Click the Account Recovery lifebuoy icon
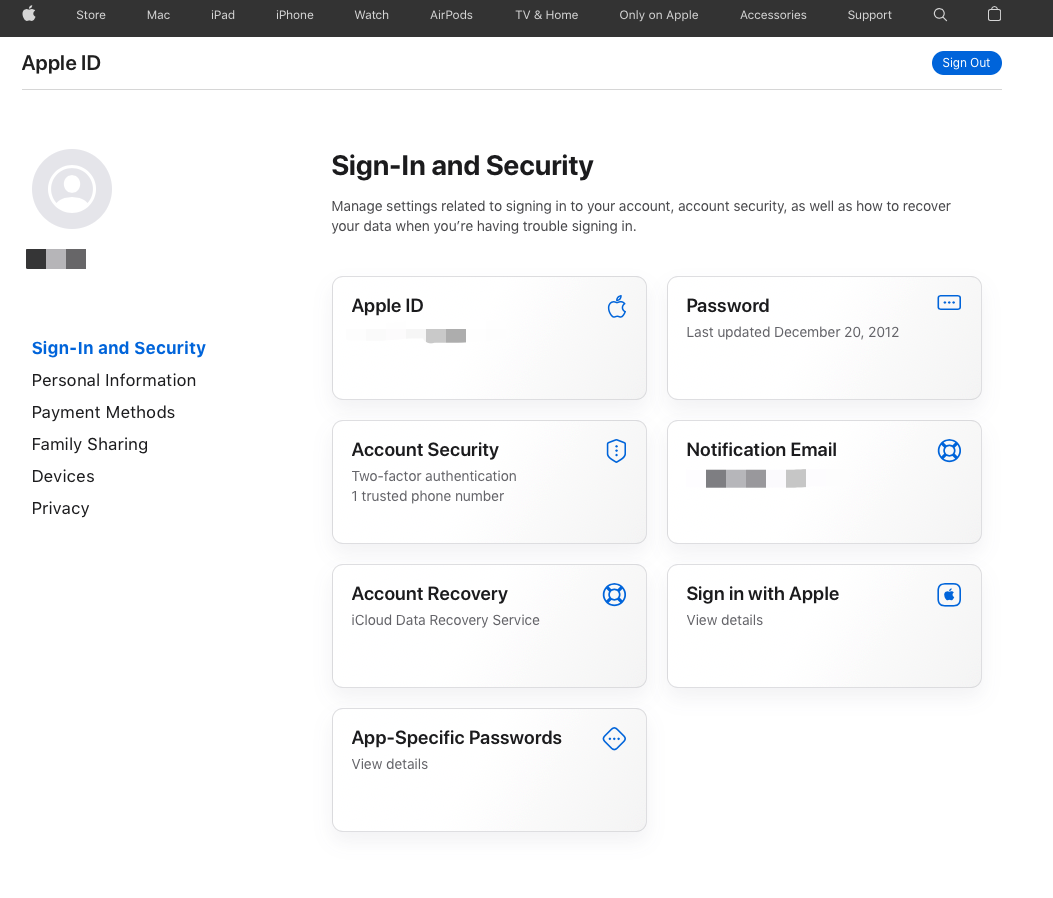This screenshot has width=1053, height=898. 614,594
